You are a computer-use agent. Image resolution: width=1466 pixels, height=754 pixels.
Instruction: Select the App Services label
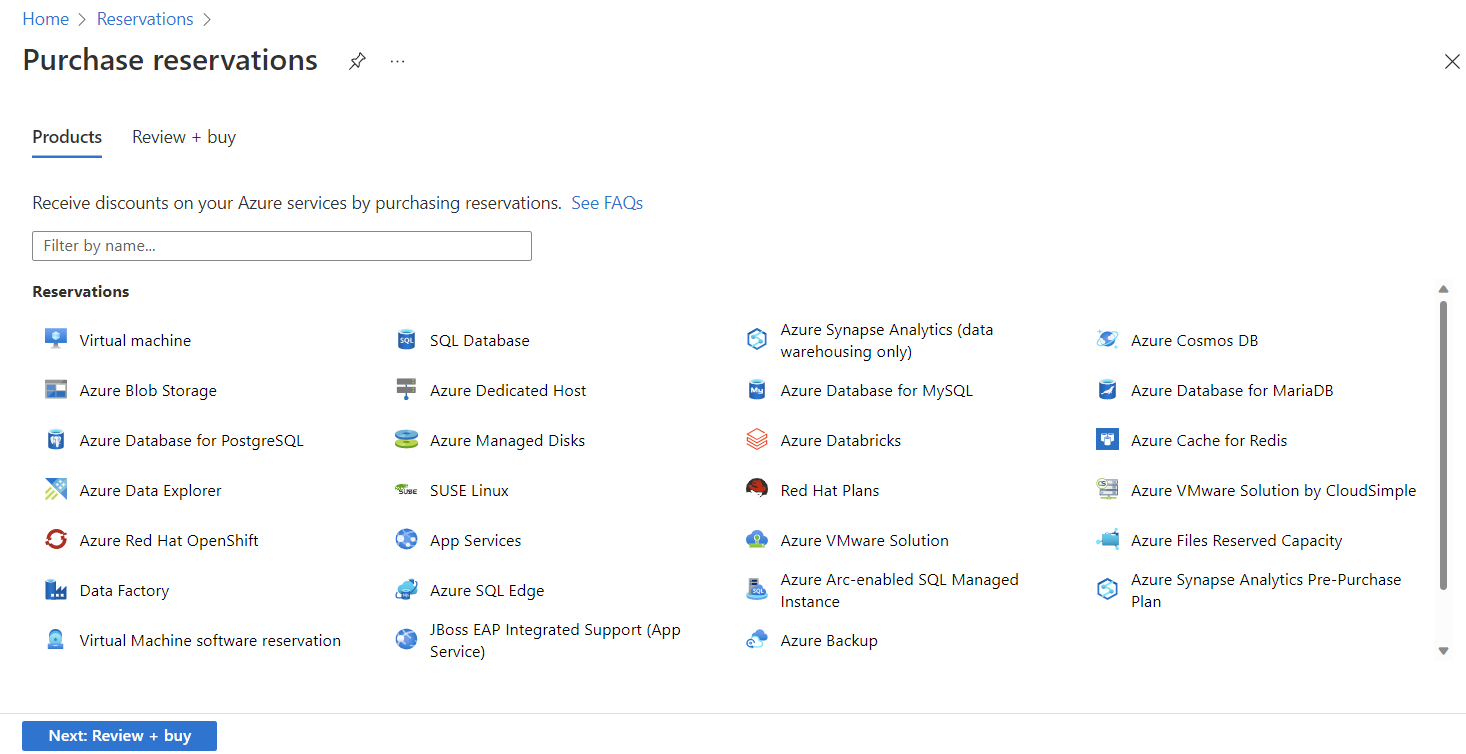point(475,541)
